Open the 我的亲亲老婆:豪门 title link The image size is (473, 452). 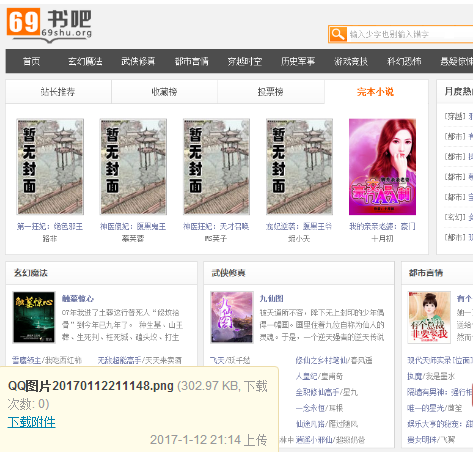pyautogui.click(x=382, y=227)
